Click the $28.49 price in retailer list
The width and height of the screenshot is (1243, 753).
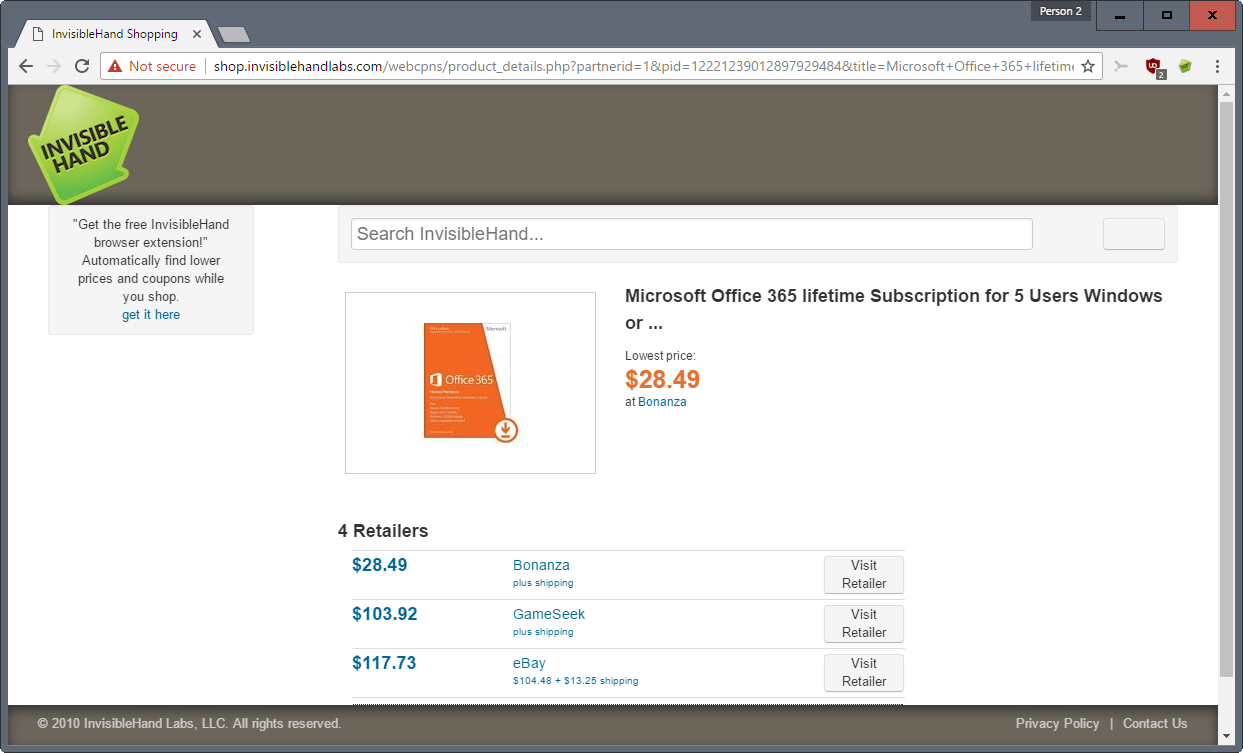(380, 565)
